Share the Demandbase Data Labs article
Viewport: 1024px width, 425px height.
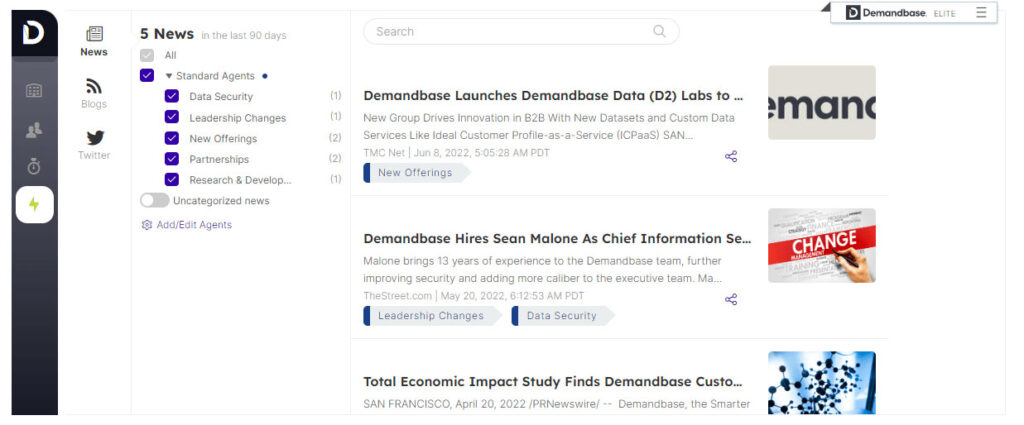click(731, 157)
